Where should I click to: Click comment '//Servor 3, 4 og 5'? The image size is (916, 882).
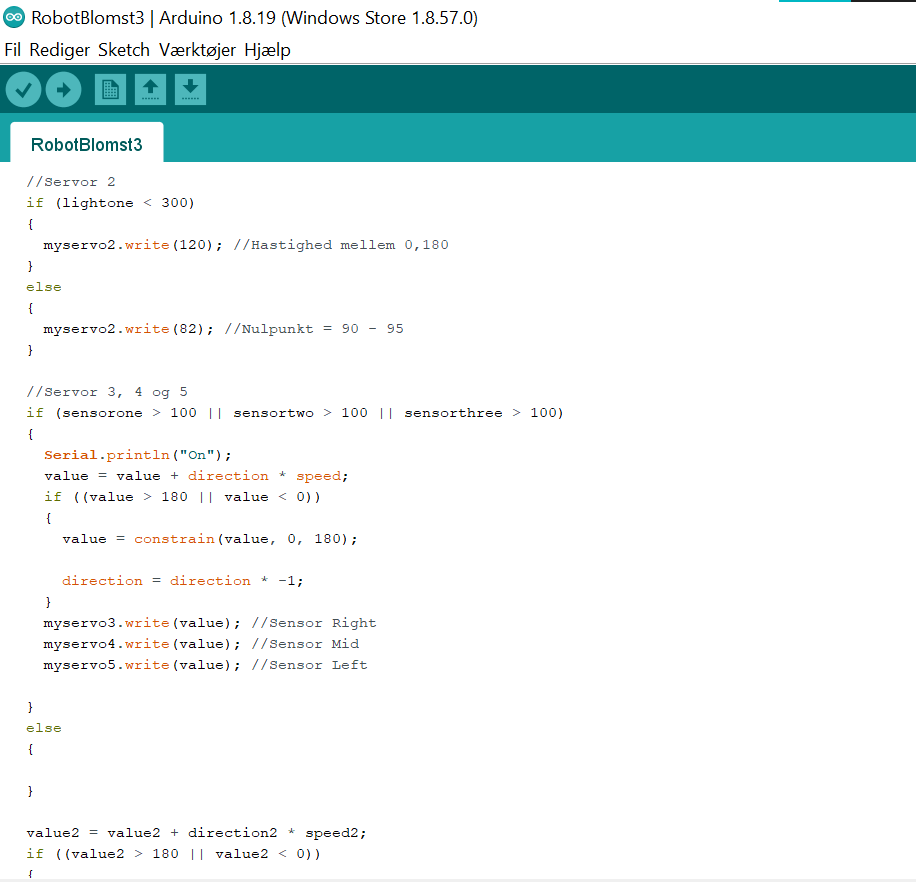[x=107, y=392]
